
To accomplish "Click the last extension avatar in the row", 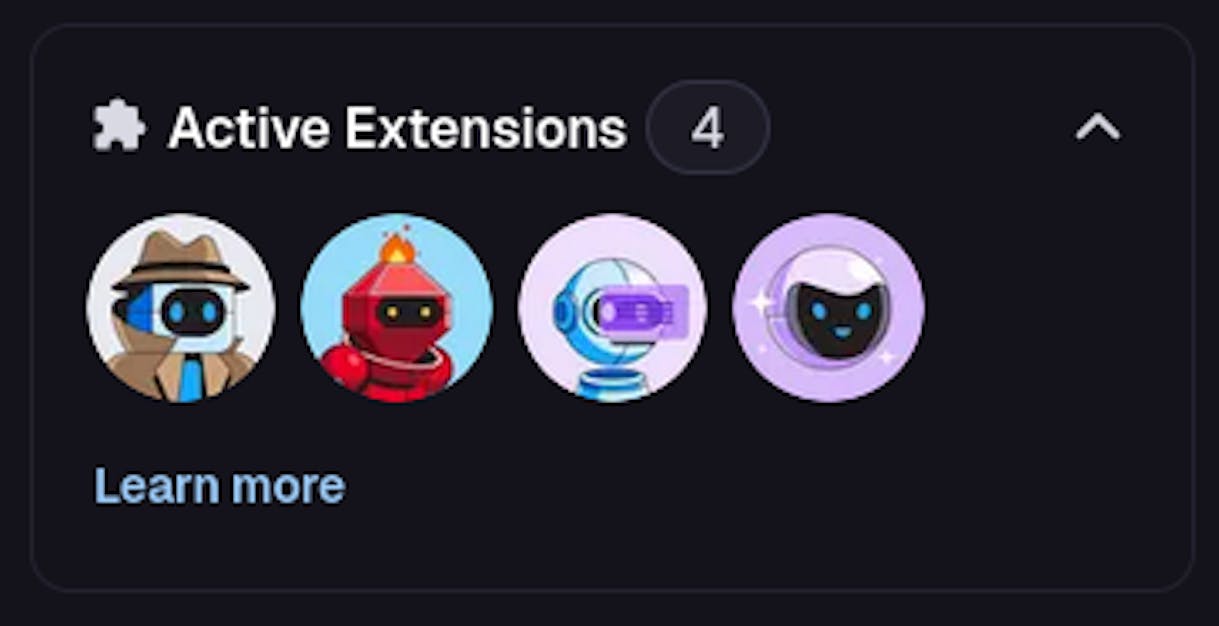I will pyautogui.click(x=828, y=308).
